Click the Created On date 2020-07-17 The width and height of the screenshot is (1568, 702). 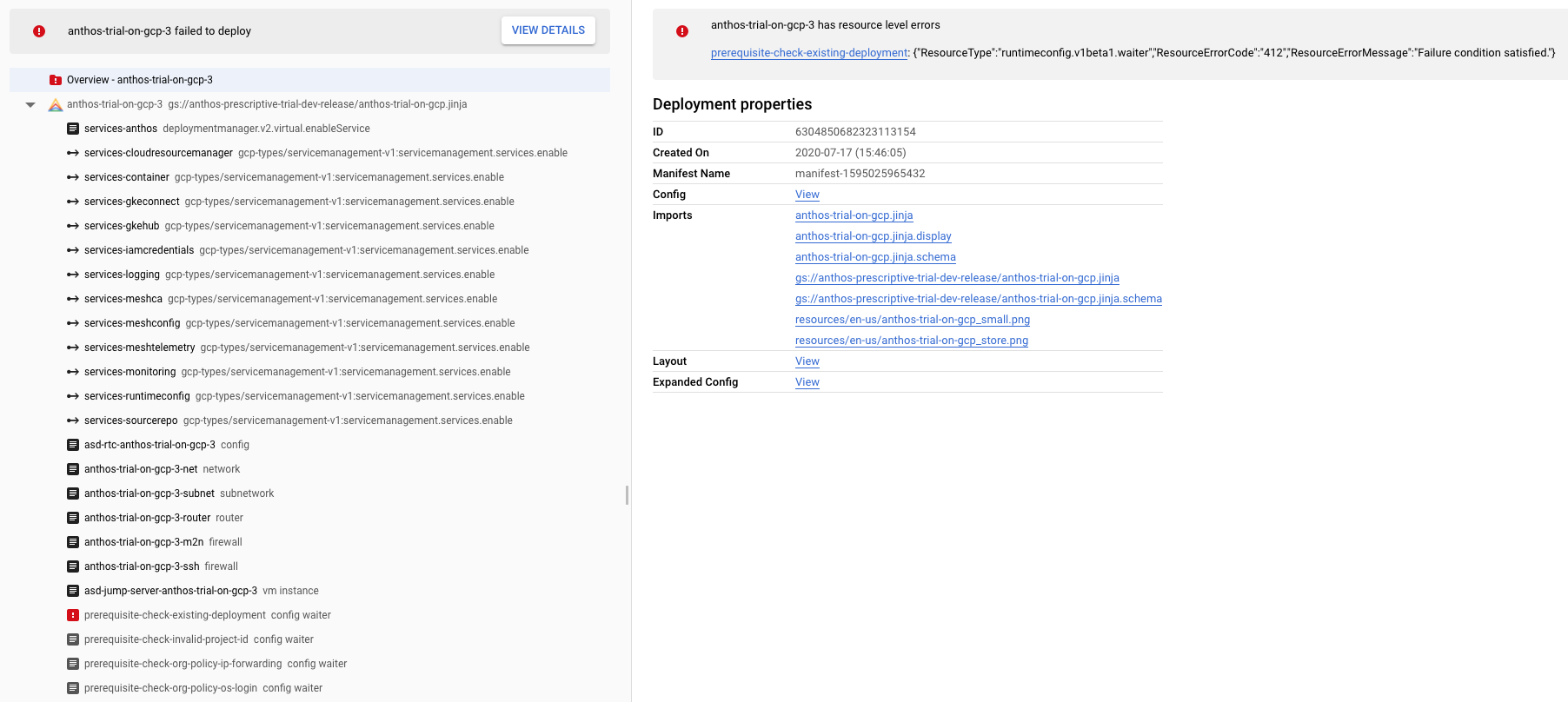(x=850, y=153)
